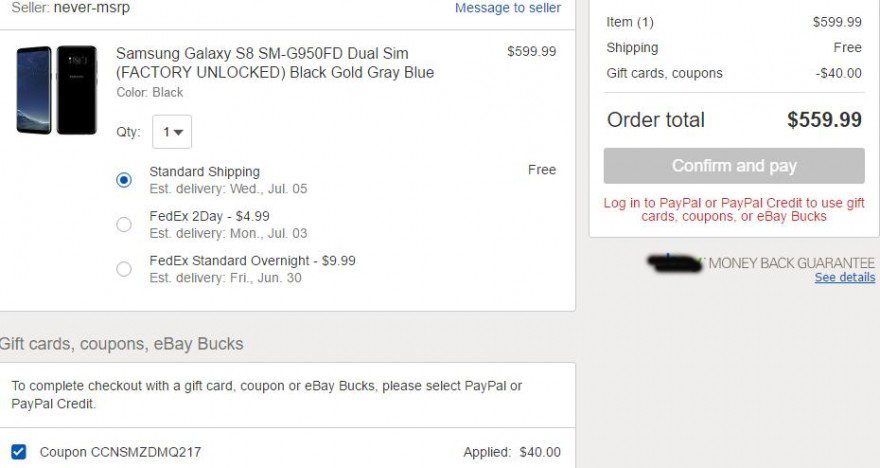Choose FedEx 2Day shipping radio button

pos(124,224)
